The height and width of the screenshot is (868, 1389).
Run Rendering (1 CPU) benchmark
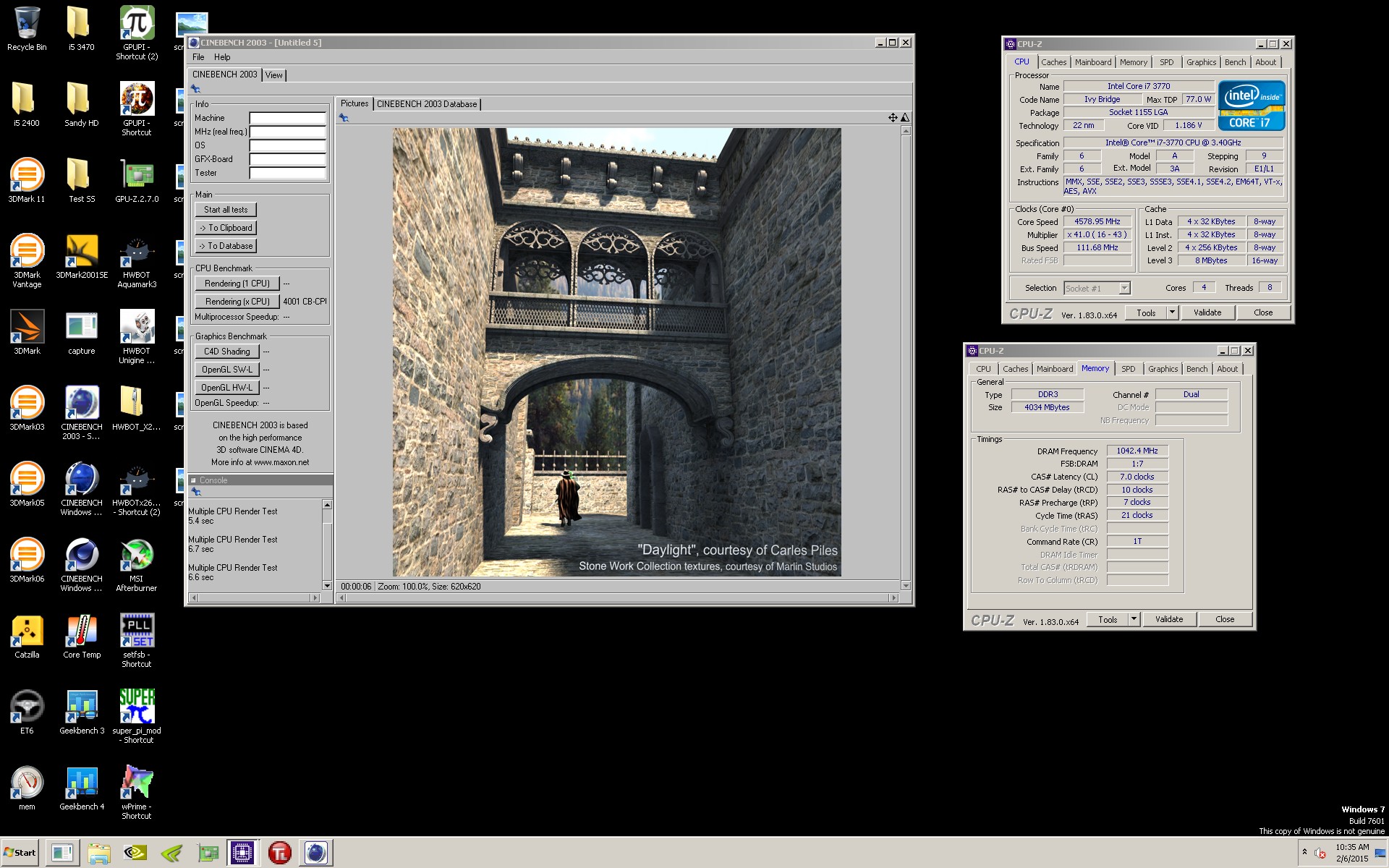coord(237,284)
